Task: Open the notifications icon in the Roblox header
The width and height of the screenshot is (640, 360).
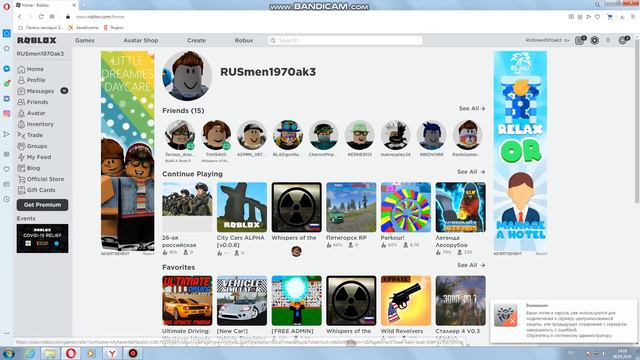Action: click(x=579, y=40)
